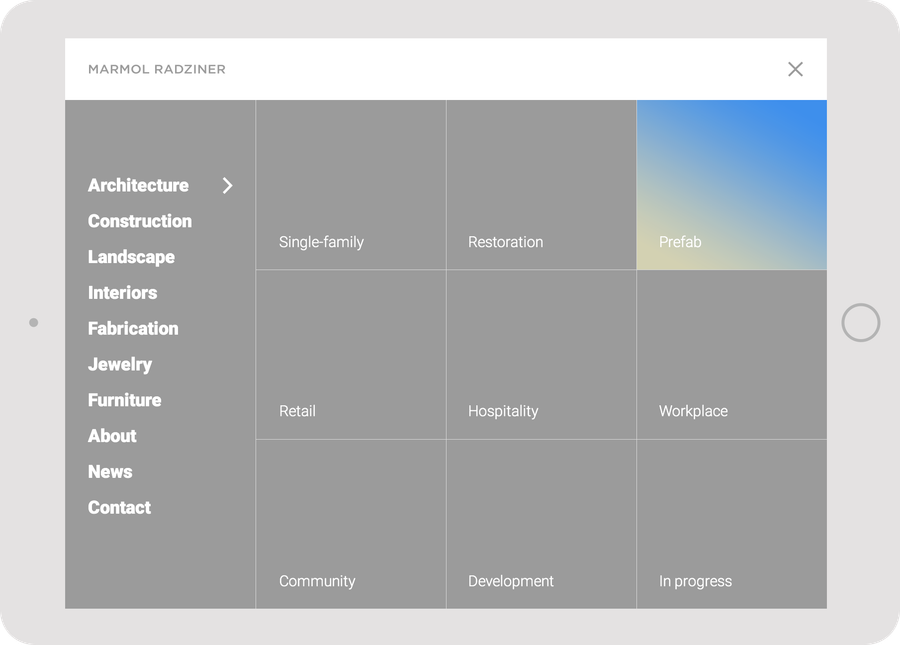Select Fabrication from the side menu
The image size is (900, 645).
click(133, 328)
